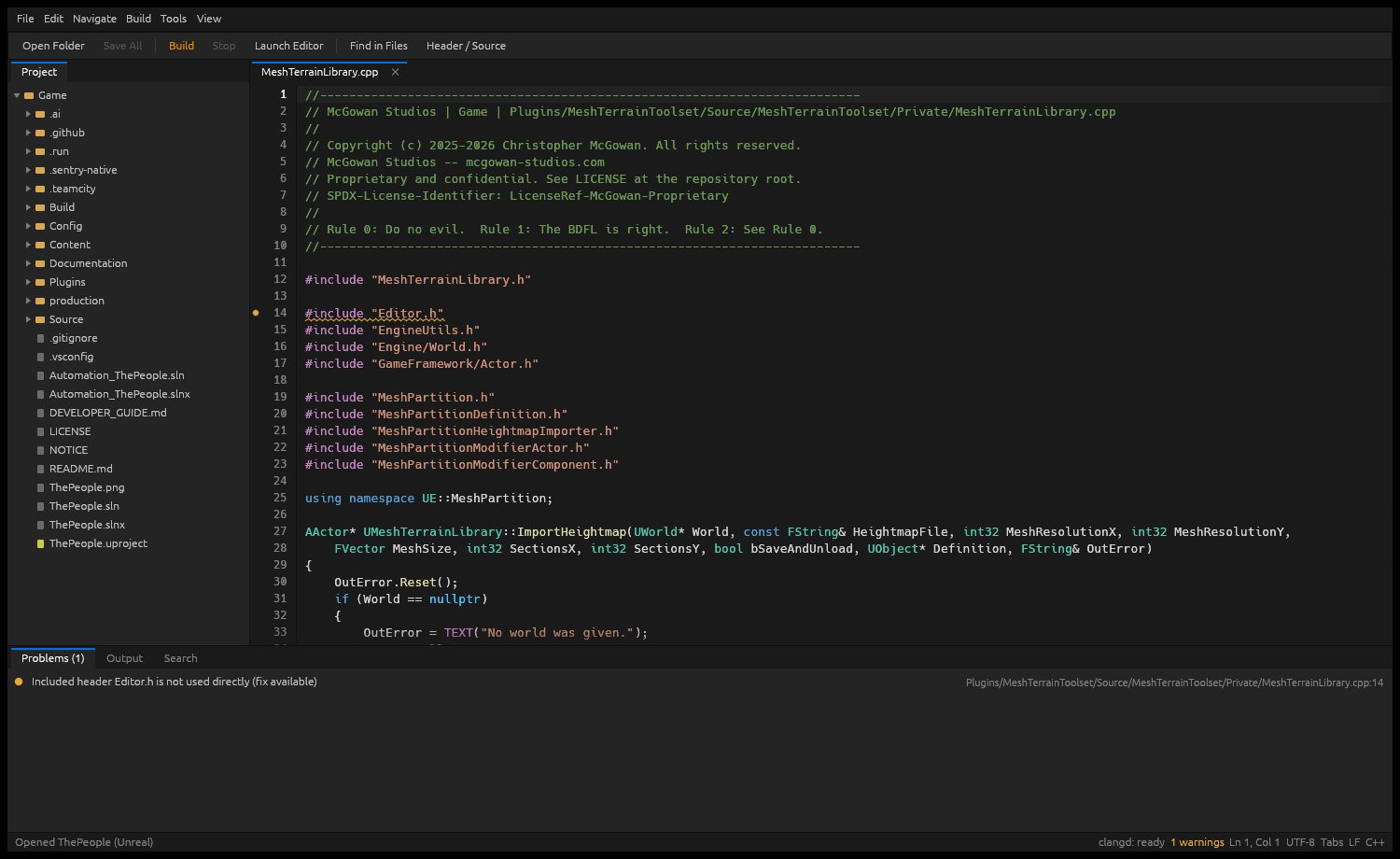The width and height of the screenshot is (1400, 859).
Task: Click the 1 warnings status bar entry
Action: pyautogui.click(x=1197, y=842)
